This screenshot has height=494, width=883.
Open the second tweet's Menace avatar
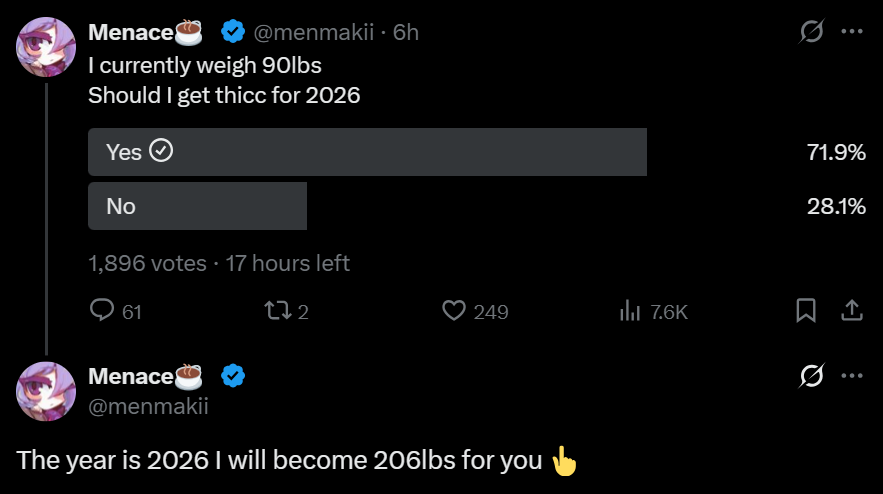click(x=46, y=391)
